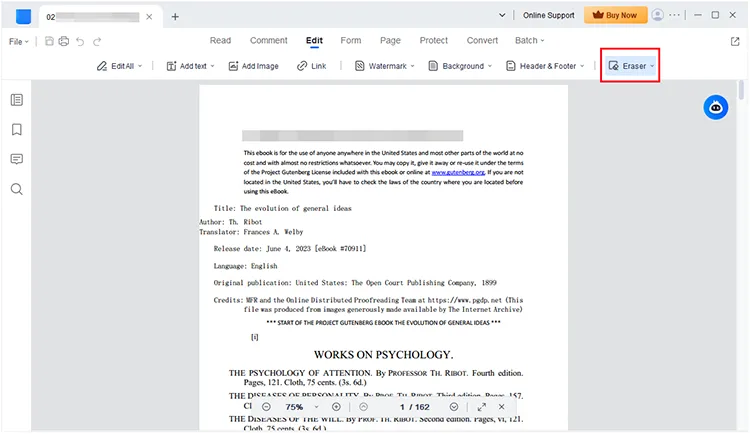The height and width of the screenshot is (434, 750).
Task: Expand the Eraser dropdown arrow
Action: point(652,66)
